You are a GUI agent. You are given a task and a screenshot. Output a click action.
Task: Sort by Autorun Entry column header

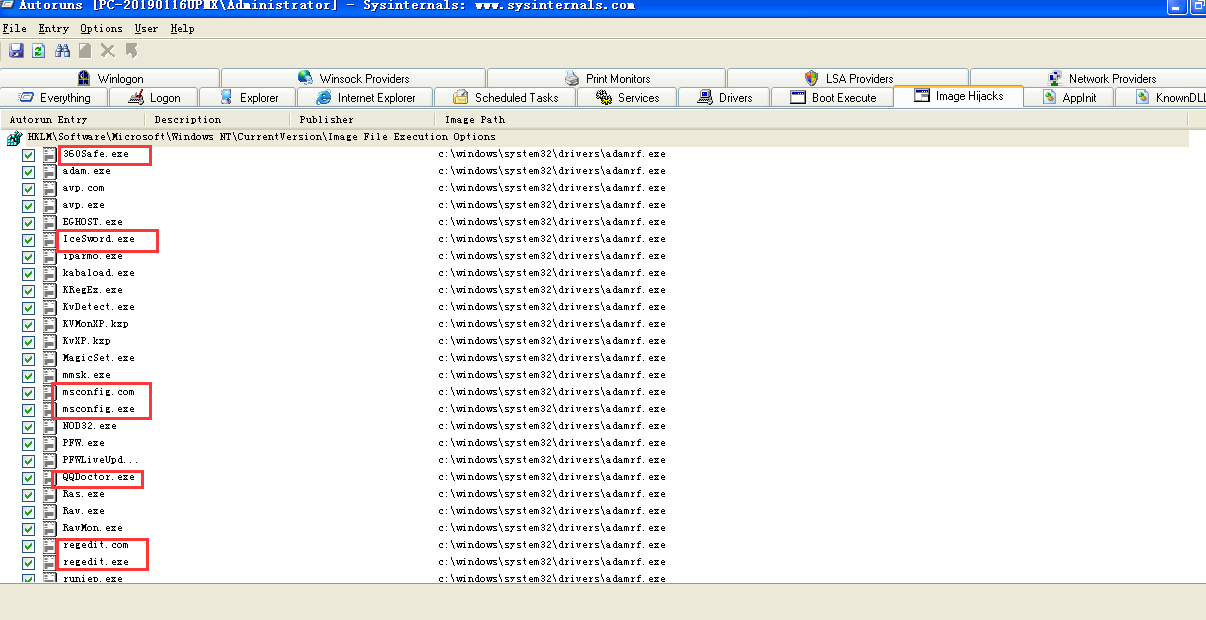click(x=72, y=120)
